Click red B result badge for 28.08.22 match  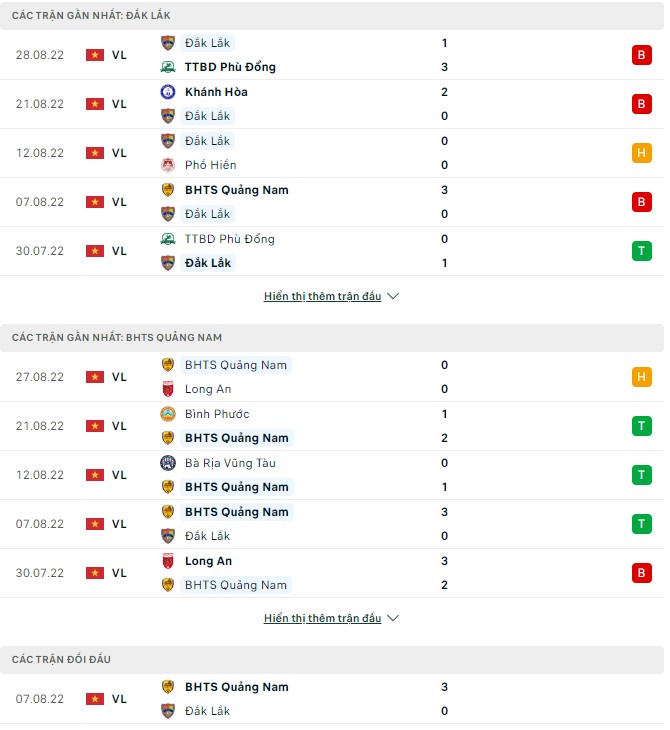tap(640, 55)
